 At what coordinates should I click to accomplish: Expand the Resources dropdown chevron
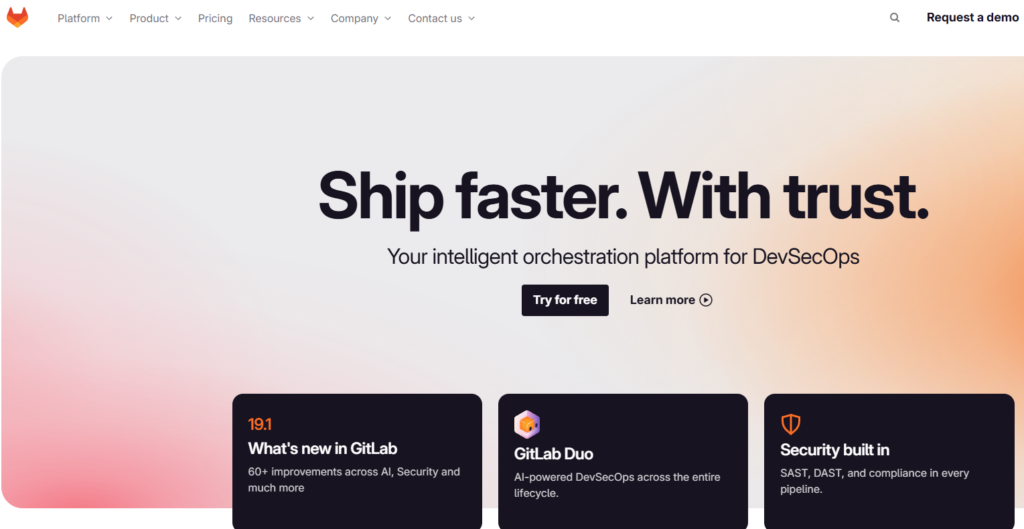[311, 18]
